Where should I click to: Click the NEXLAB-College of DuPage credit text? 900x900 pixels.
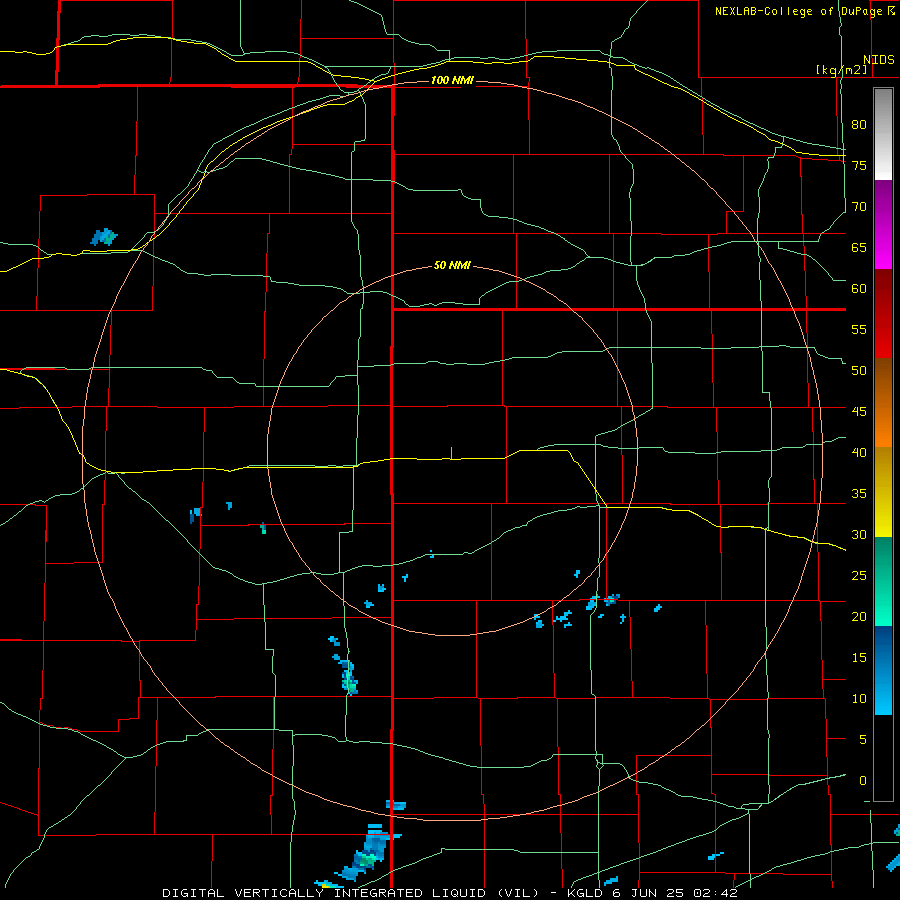pos(798,11)
